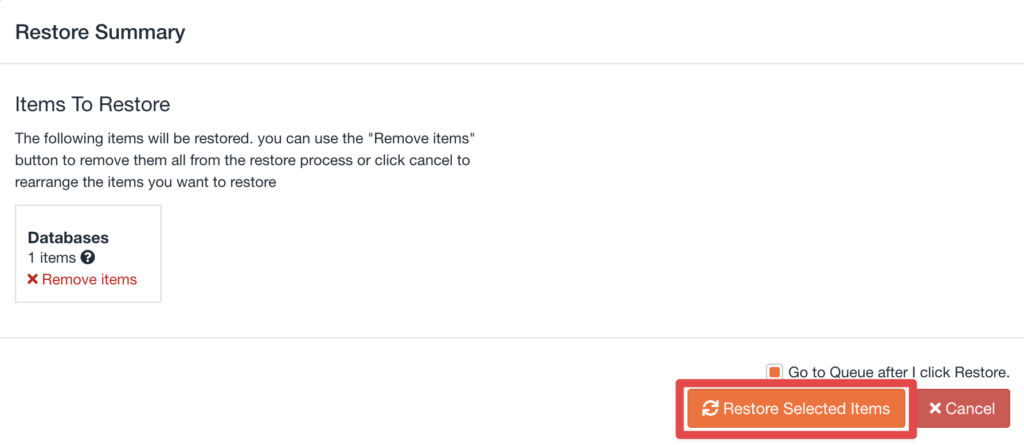Click the bold Databases title

pos(68,238)
